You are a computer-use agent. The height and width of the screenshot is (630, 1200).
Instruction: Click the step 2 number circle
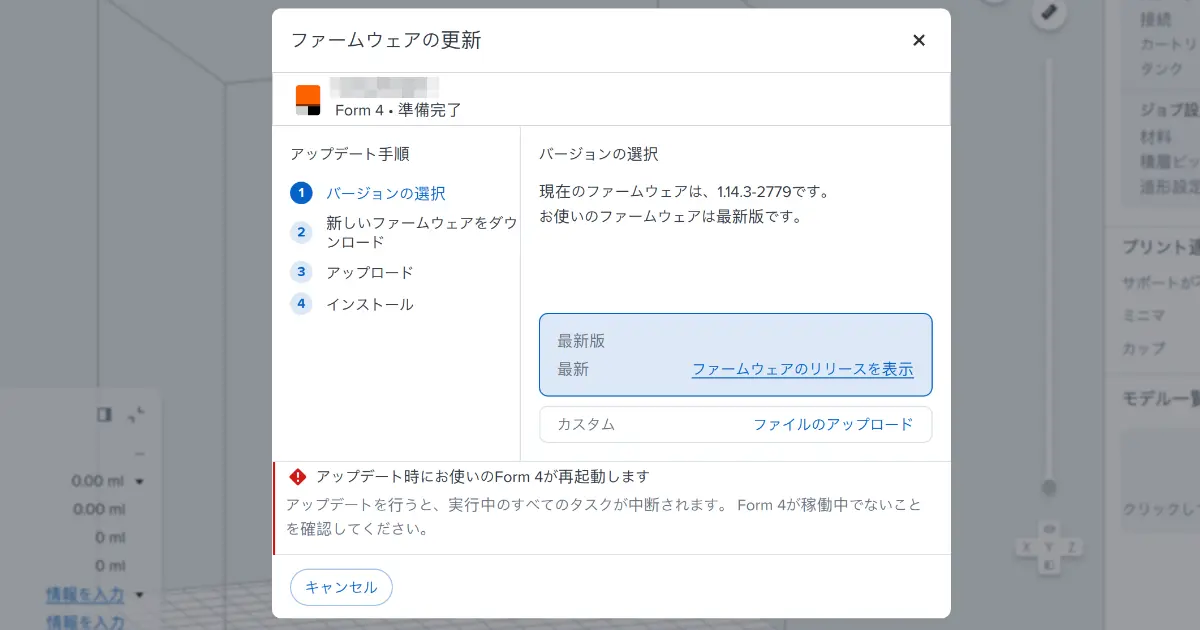[x=301, y=233]
